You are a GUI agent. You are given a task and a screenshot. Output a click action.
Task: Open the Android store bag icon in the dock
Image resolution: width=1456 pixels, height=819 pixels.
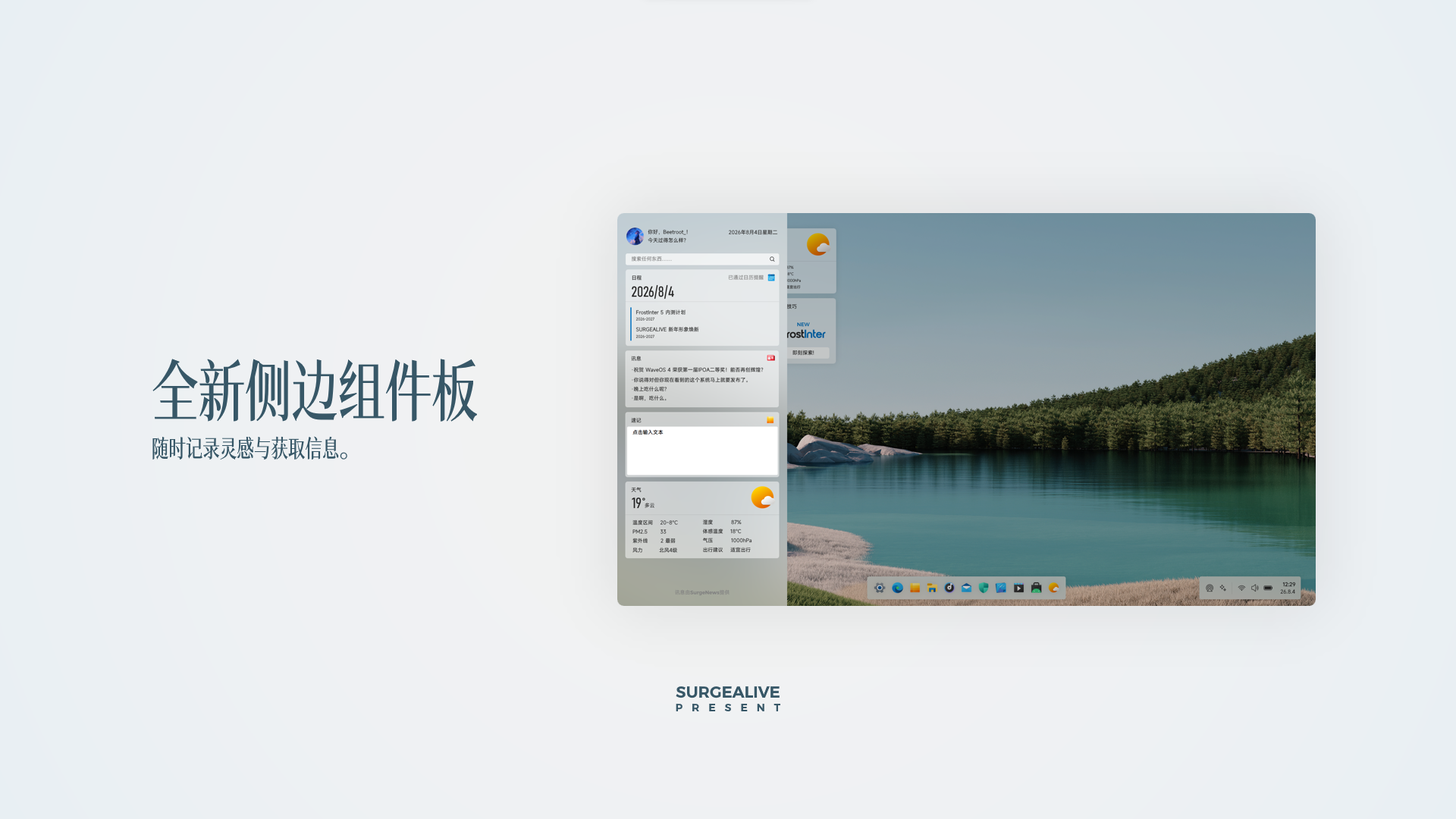pyautogui.click(x=1036, y=588)
